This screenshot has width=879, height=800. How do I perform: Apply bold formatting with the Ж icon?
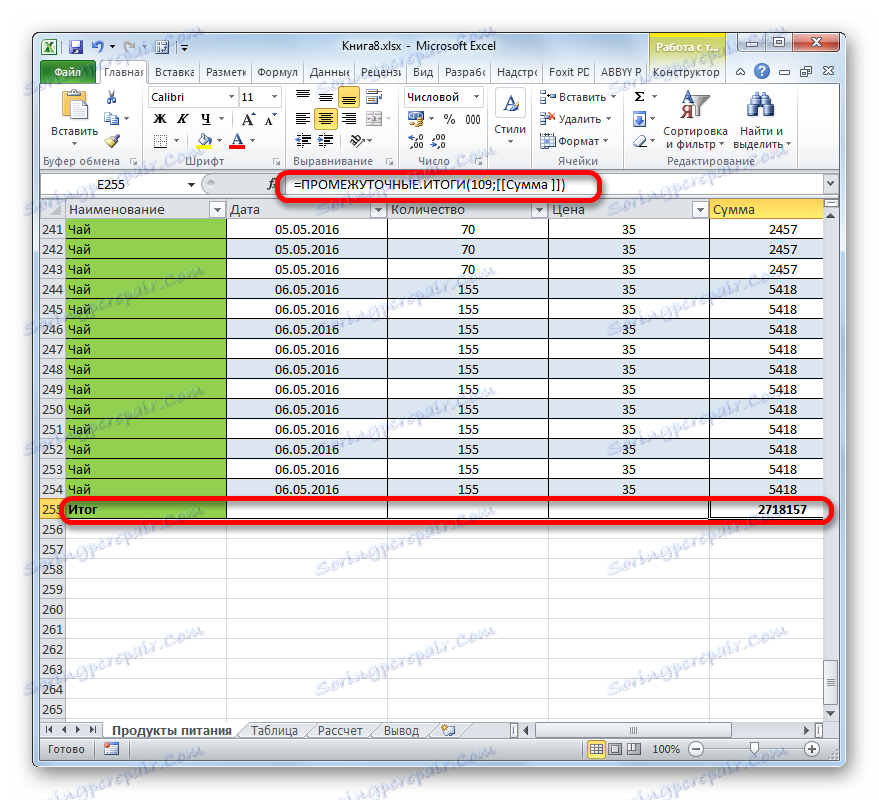158,117
